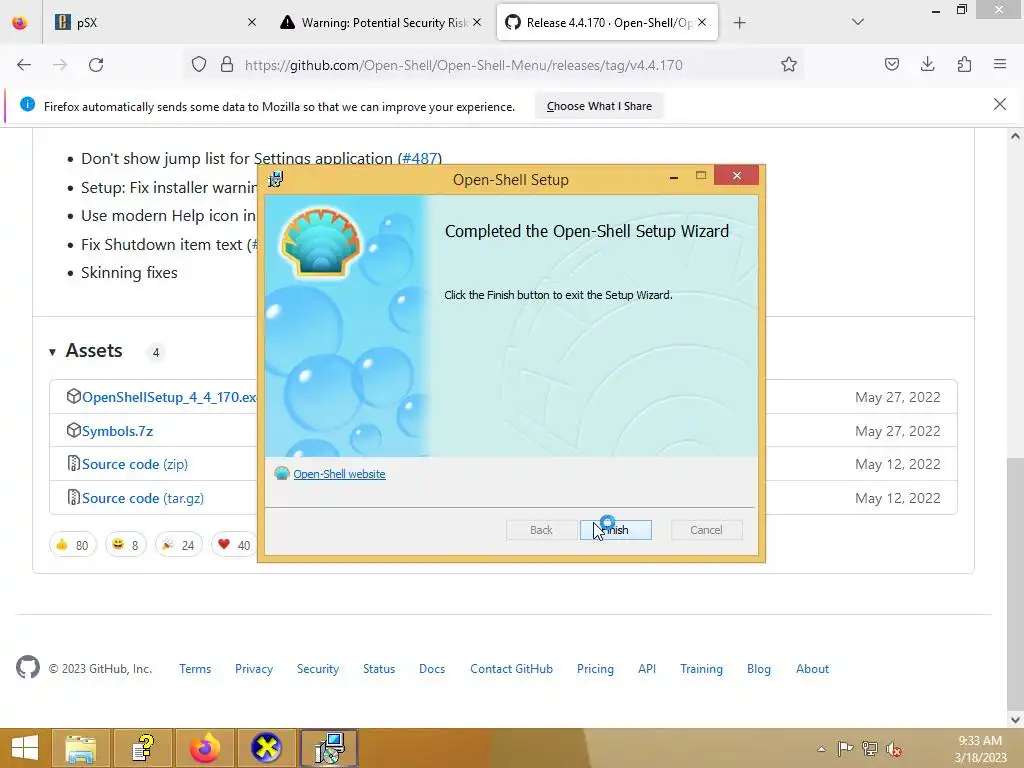This screenshot has width=1024, height=768.
Task: Open the Pricing footer link
Action: point(595,669)
